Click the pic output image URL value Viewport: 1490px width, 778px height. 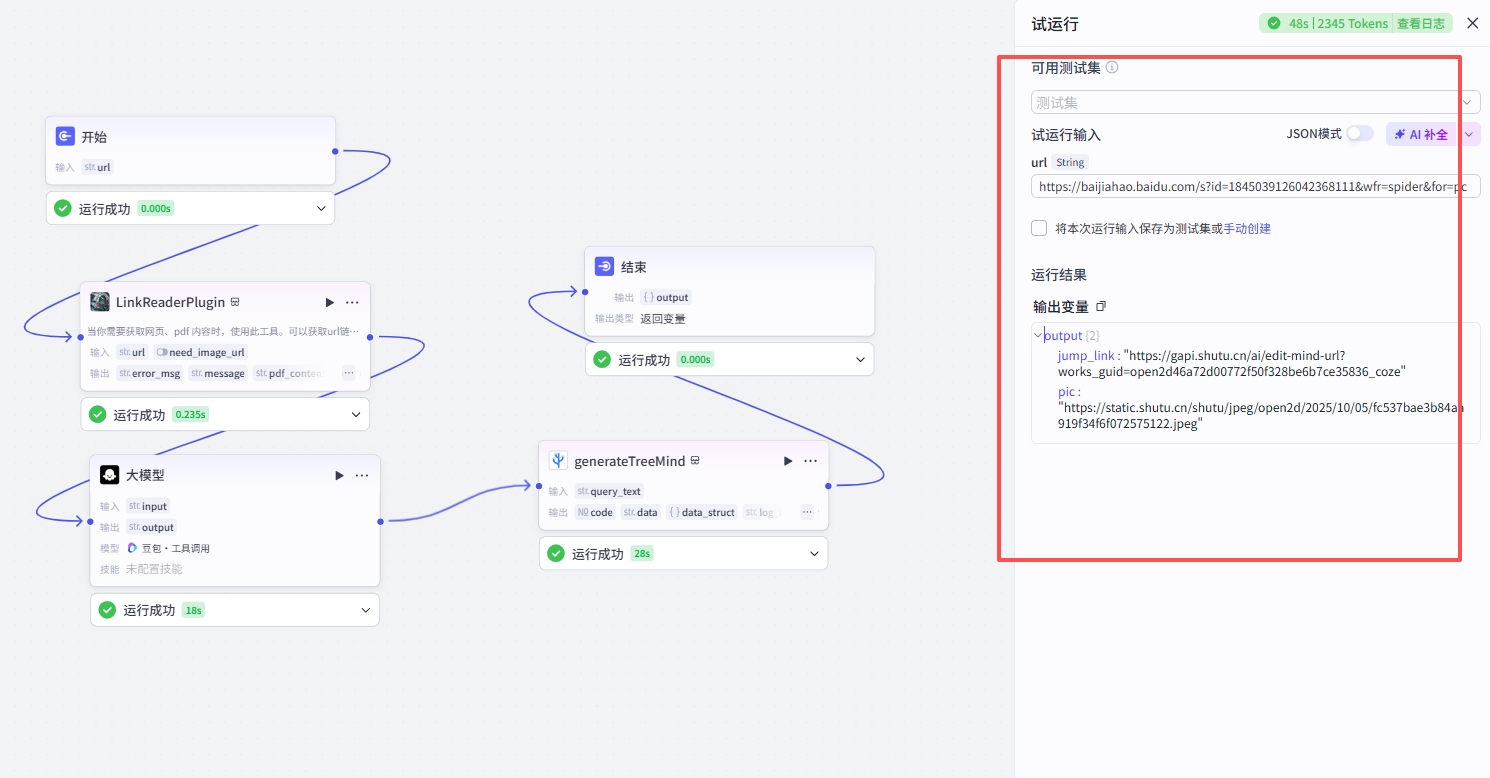(1262, 416)
